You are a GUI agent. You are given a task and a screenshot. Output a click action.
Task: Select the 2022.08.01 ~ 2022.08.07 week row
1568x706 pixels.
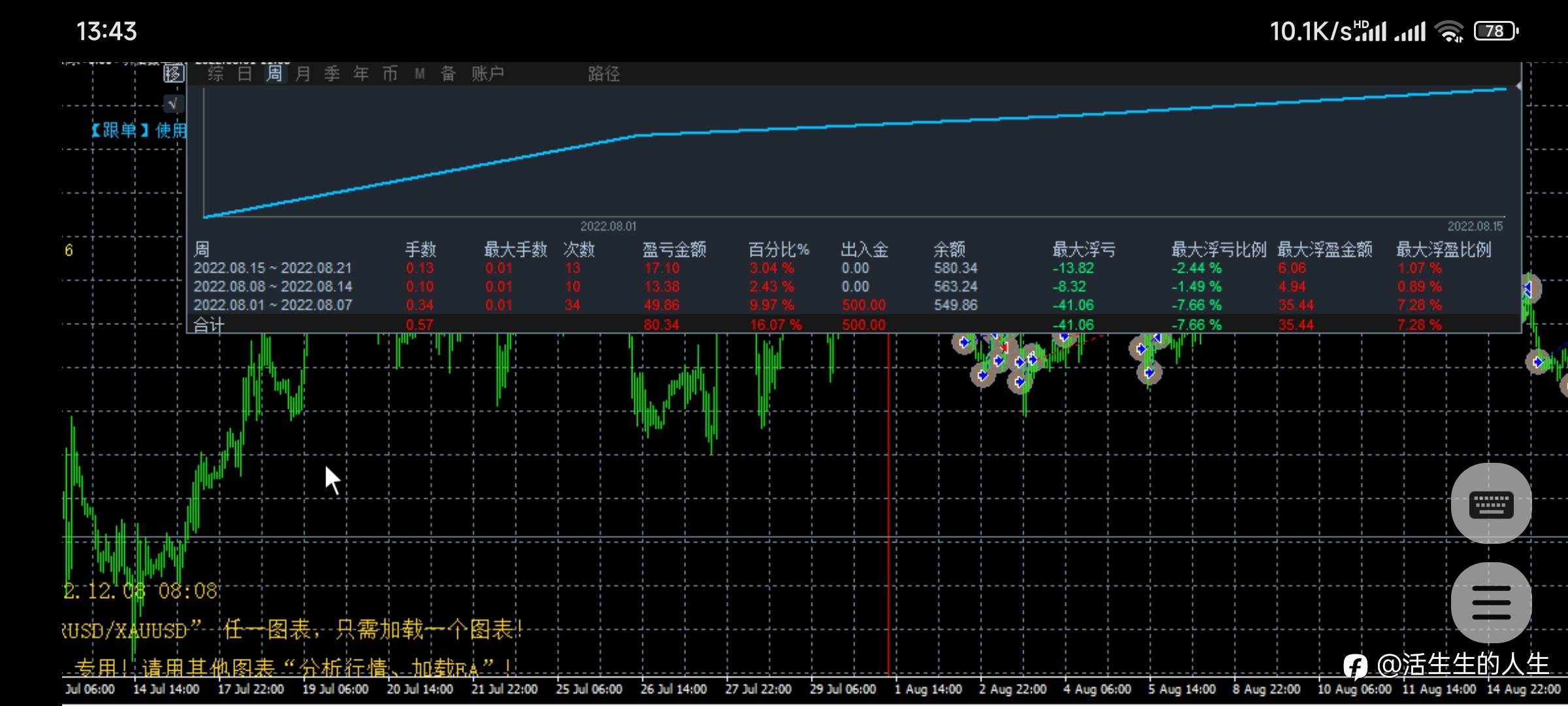[272, 305]
